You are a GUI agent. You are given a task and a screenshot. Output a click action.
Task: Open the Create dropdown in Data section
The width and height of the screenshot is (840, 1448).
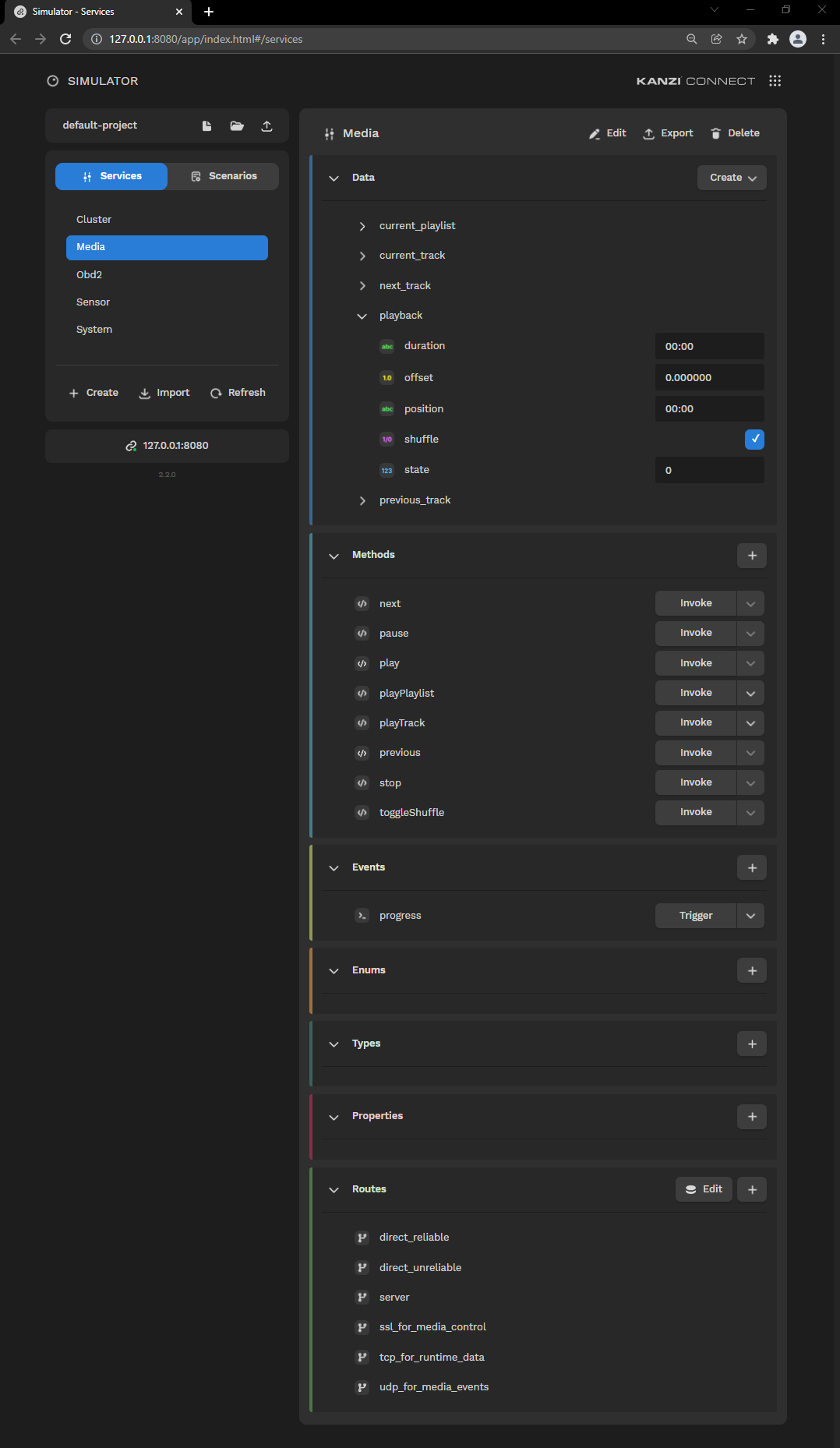click(732, 178)
